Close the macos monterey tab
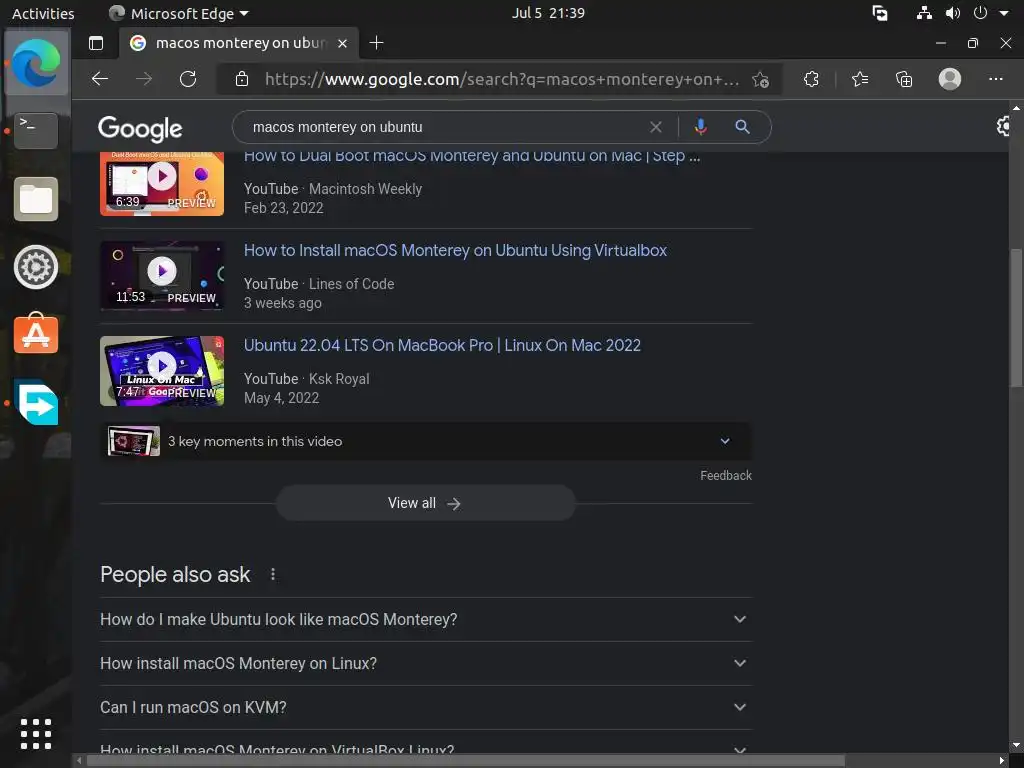The width and height of the screenshot is (1024, 768). [x=342, y=44]
